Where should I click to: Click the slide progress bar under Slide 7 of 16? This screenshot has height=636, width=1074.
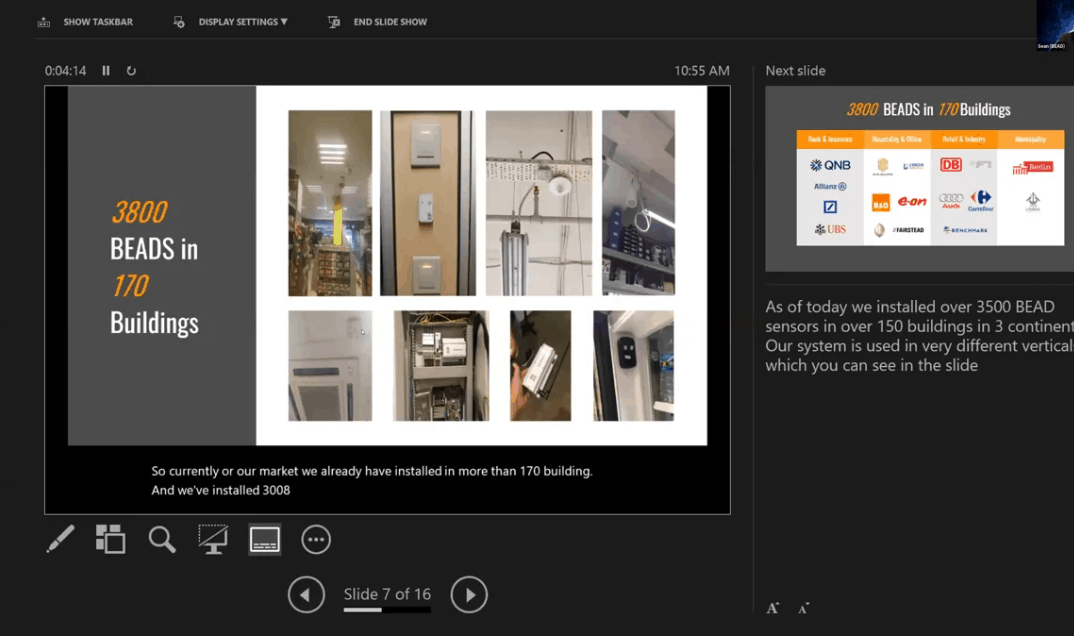(x=387, y=609)
